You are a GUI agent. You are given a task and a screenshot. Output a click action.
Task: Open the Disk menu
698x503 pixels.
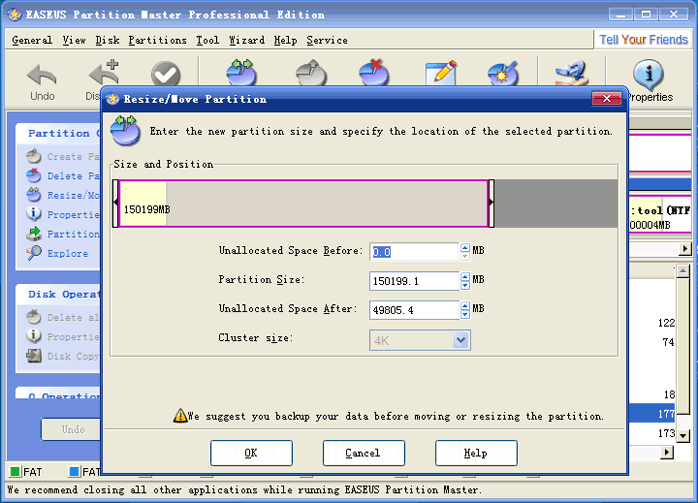pyautogui.click(x=107, y=40)
